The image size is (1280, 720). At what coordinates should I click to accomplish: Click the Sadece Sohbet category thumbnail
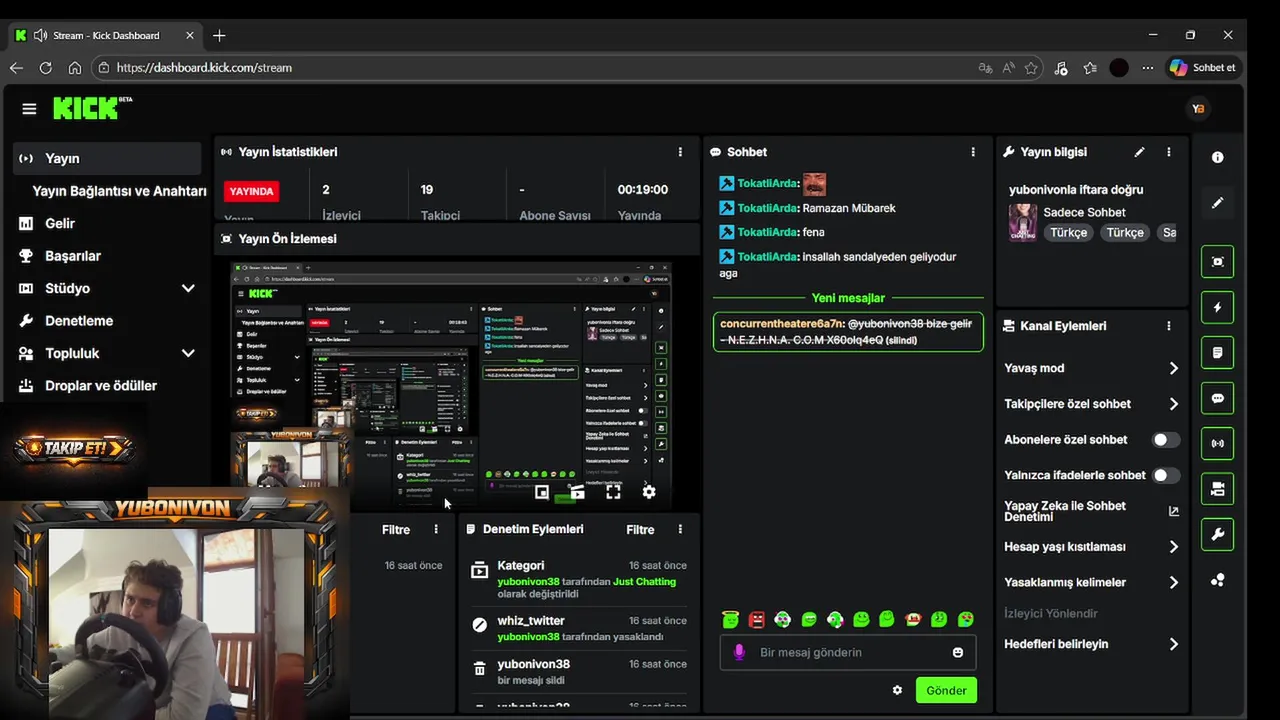tap(1022, 222)
